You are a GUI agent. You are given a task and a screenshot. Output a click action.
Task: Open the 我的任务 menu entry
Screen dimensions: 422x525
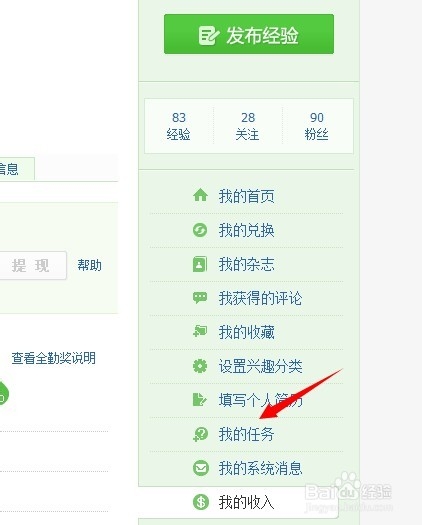[246, 434]
